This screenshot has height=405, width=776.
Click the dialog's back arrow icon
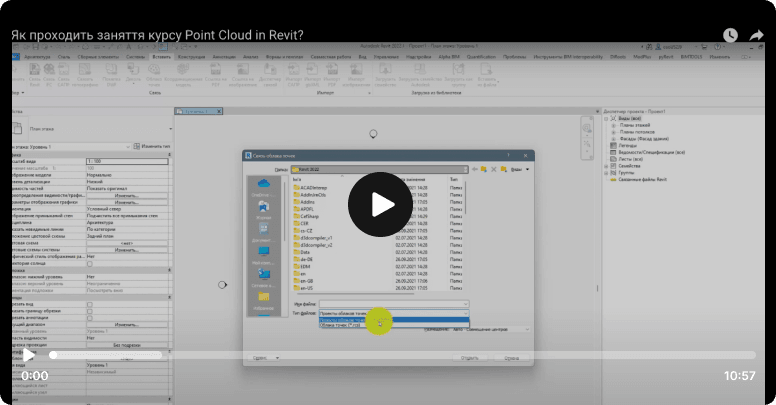[x=475, y=169]
